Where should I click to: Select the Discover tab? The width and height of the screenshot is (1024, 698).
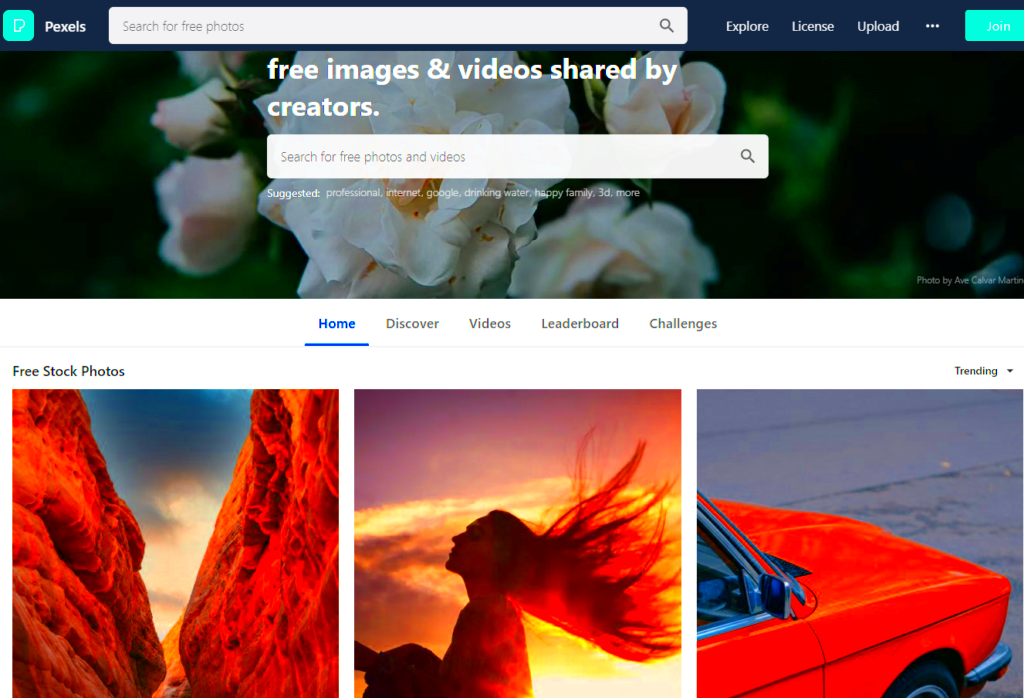(412, 323)
